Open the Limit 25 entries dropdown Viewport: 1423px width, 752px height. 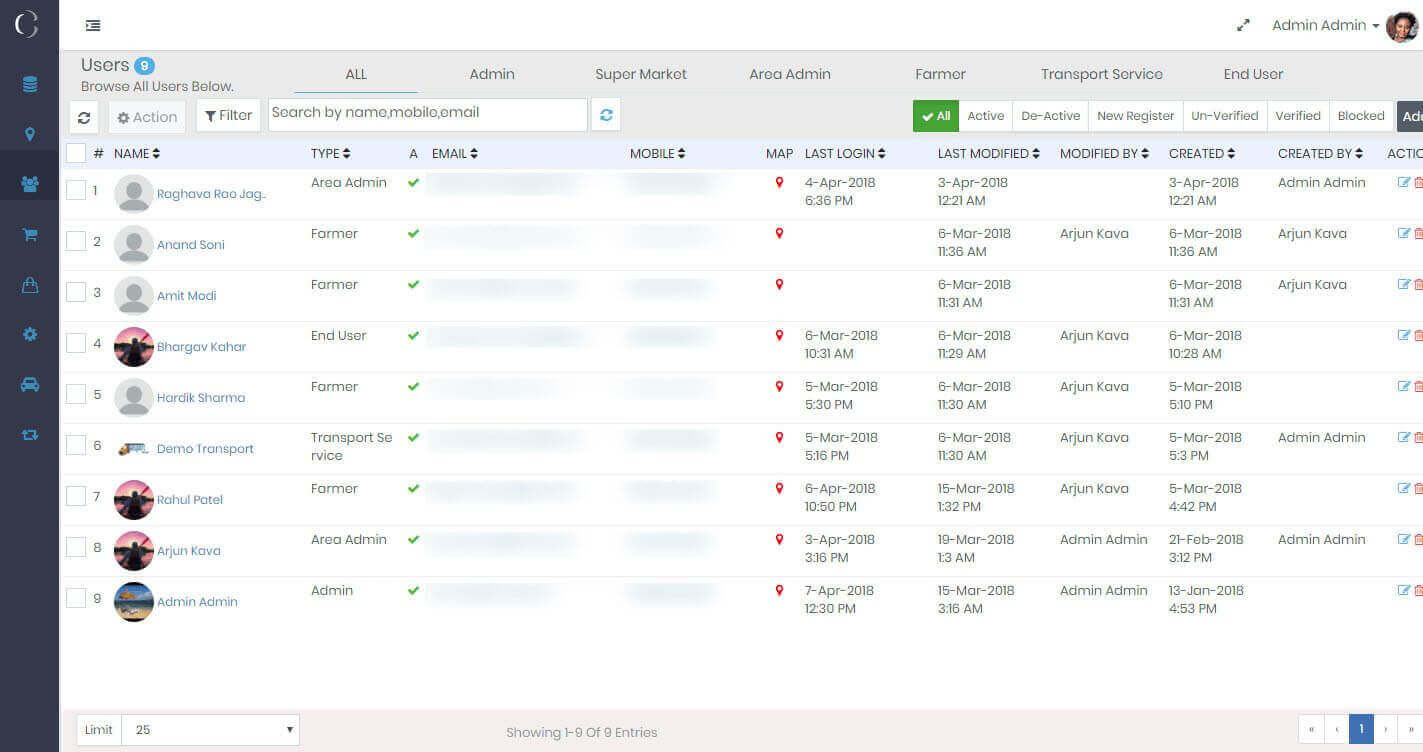tap(210, 730)
